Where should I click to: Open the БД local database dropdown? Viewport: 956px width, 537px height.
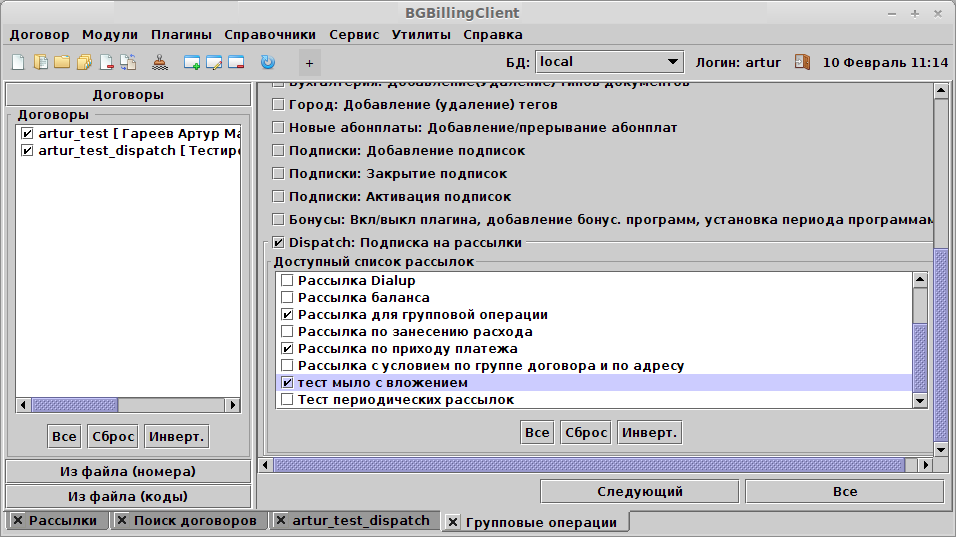click(x=609, y=62)
